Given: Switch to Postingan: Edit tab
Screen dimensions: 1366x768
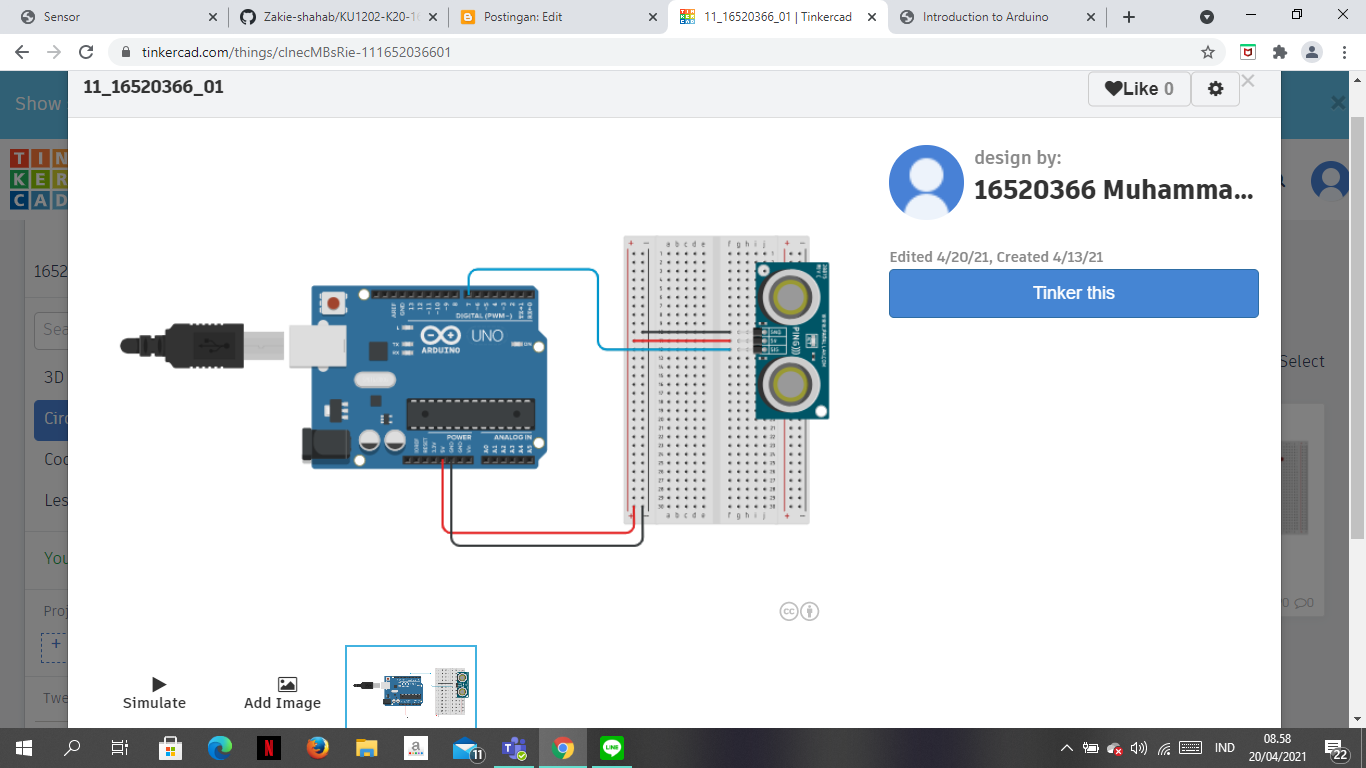Looking at the screenshot, I should coord(558,17).
